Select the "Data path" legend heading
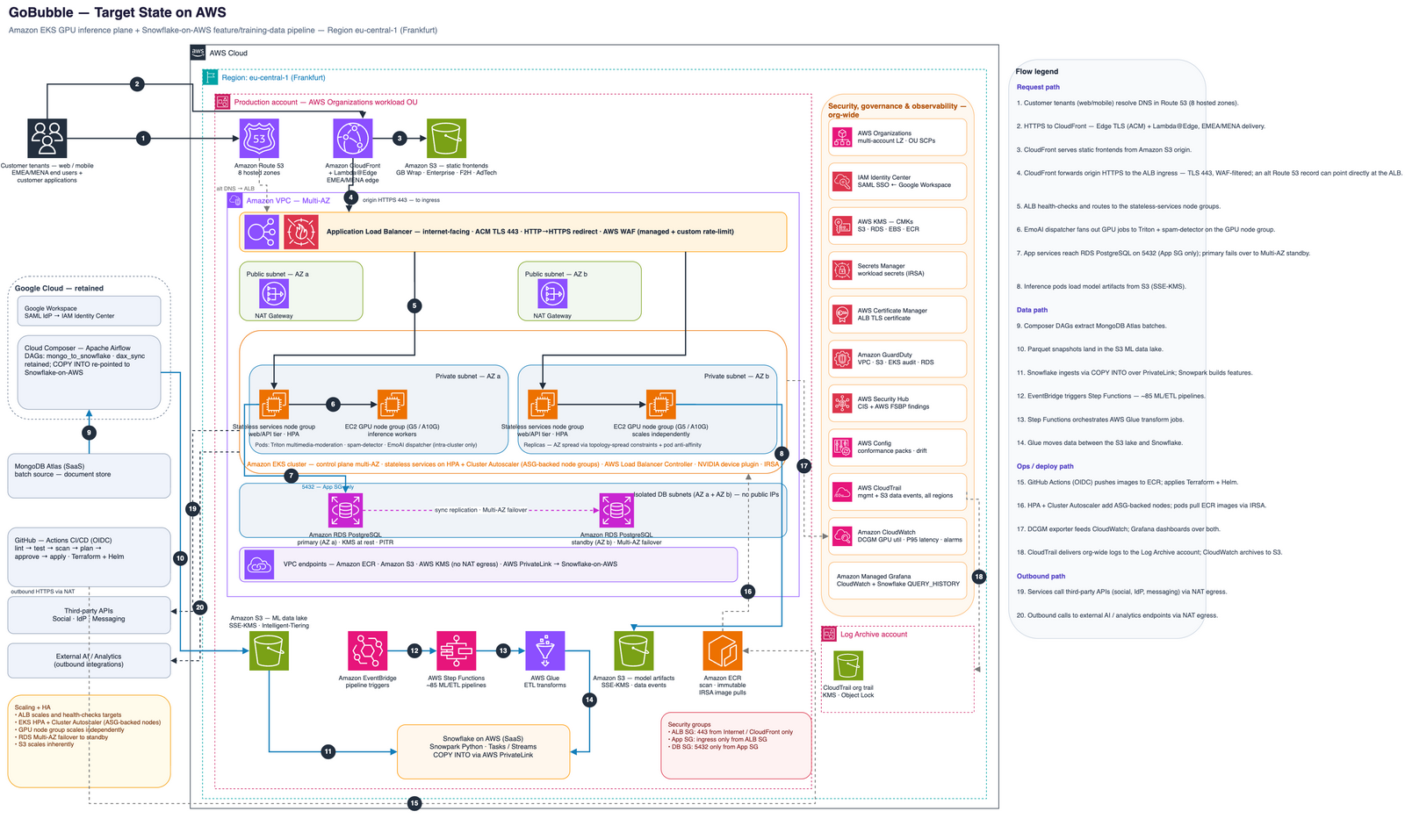 (x=1032, y=310)
